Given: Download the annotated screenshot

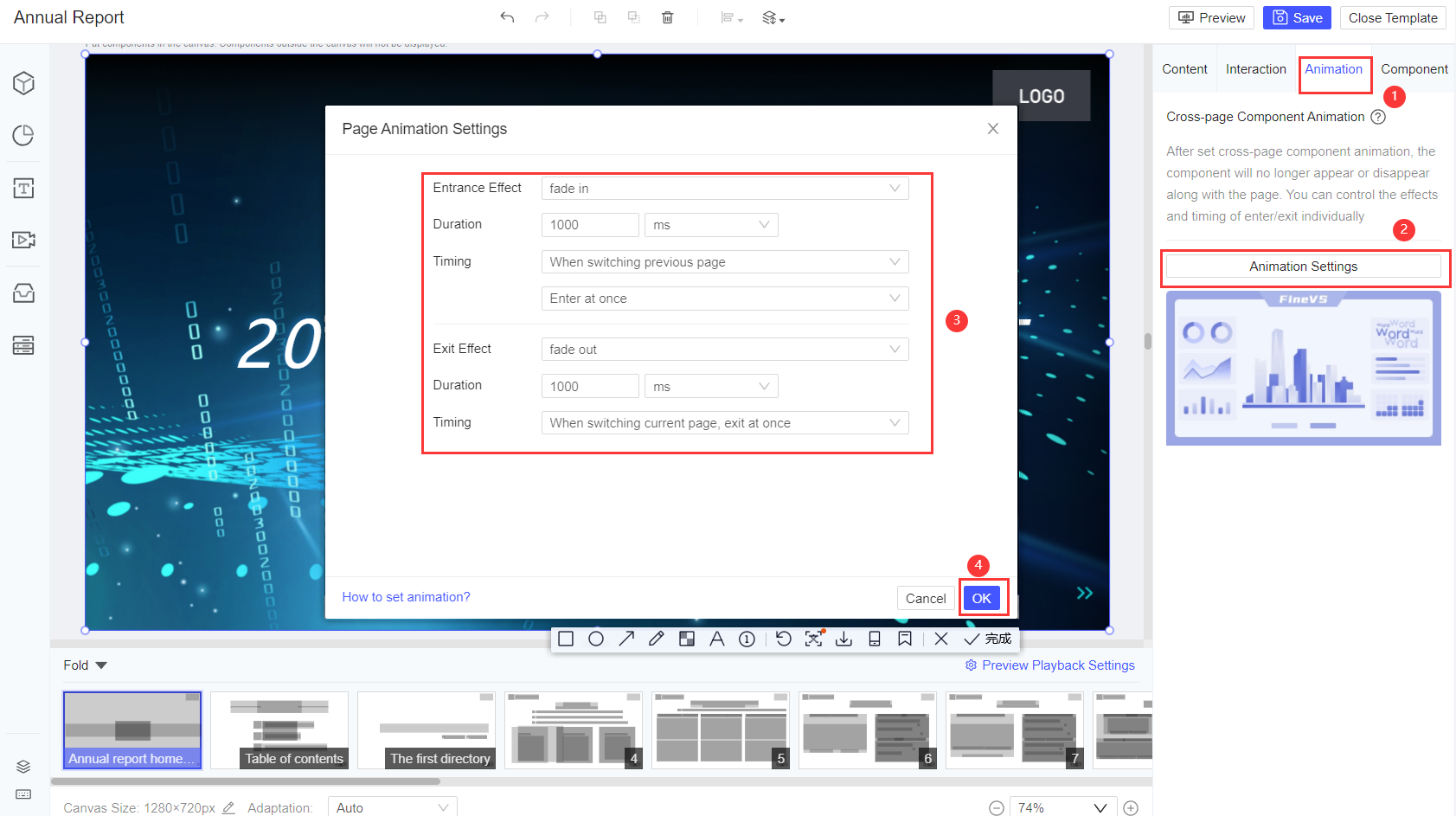Looking at the screenshot, I should point(843,639).
